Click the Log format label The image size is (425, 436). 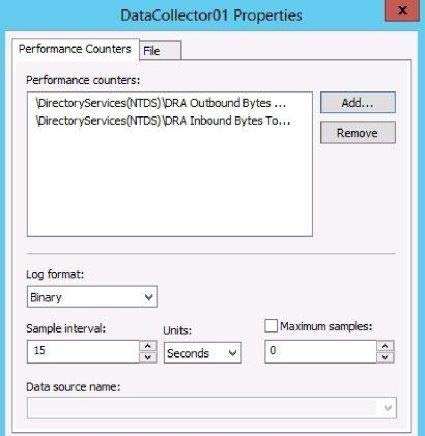click(55, 274)
